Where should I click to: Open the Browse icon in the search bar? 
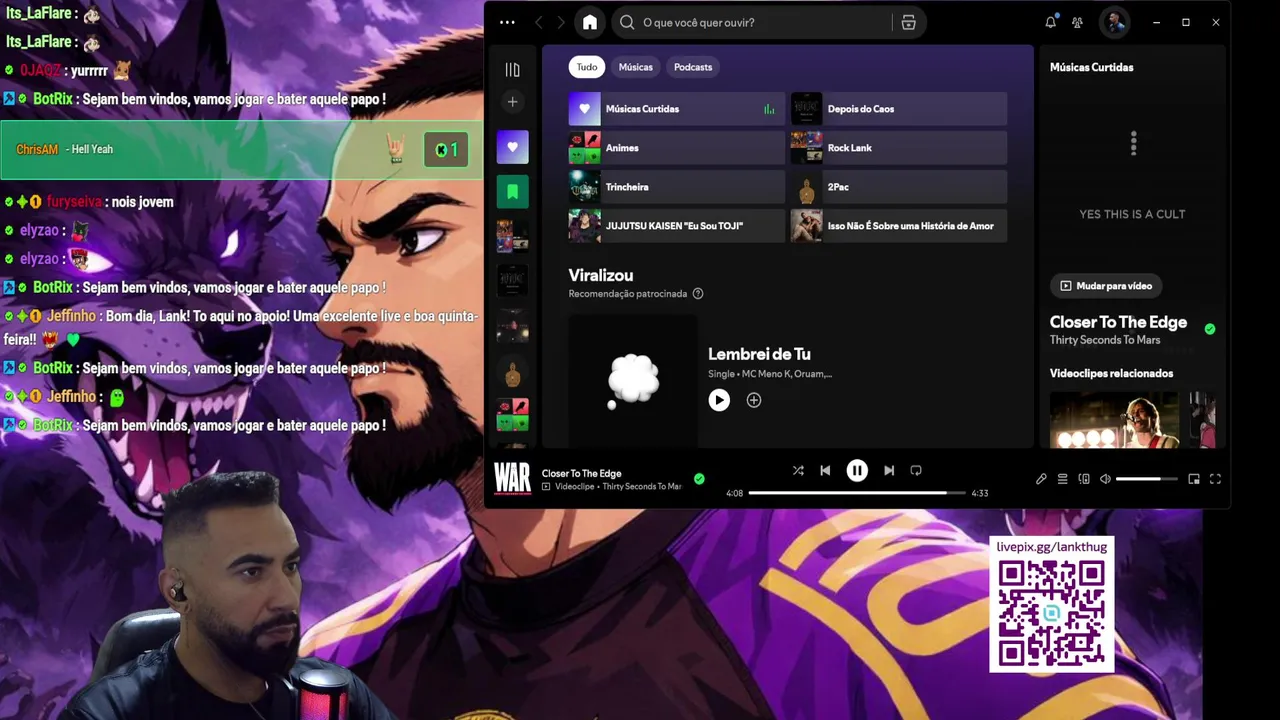(908, 22)
